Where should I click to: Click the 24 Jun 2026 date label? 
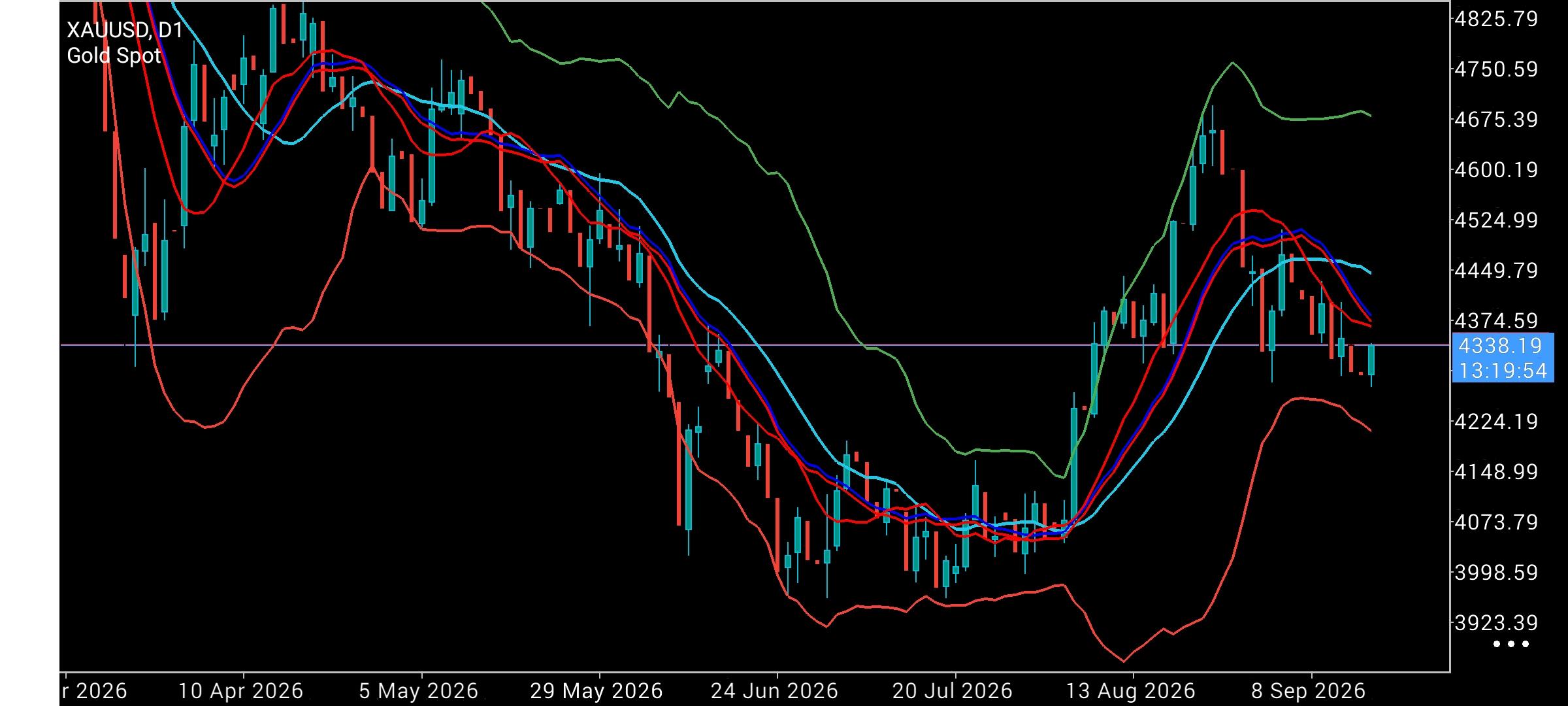pyautogui.click(x=774, y=691)
